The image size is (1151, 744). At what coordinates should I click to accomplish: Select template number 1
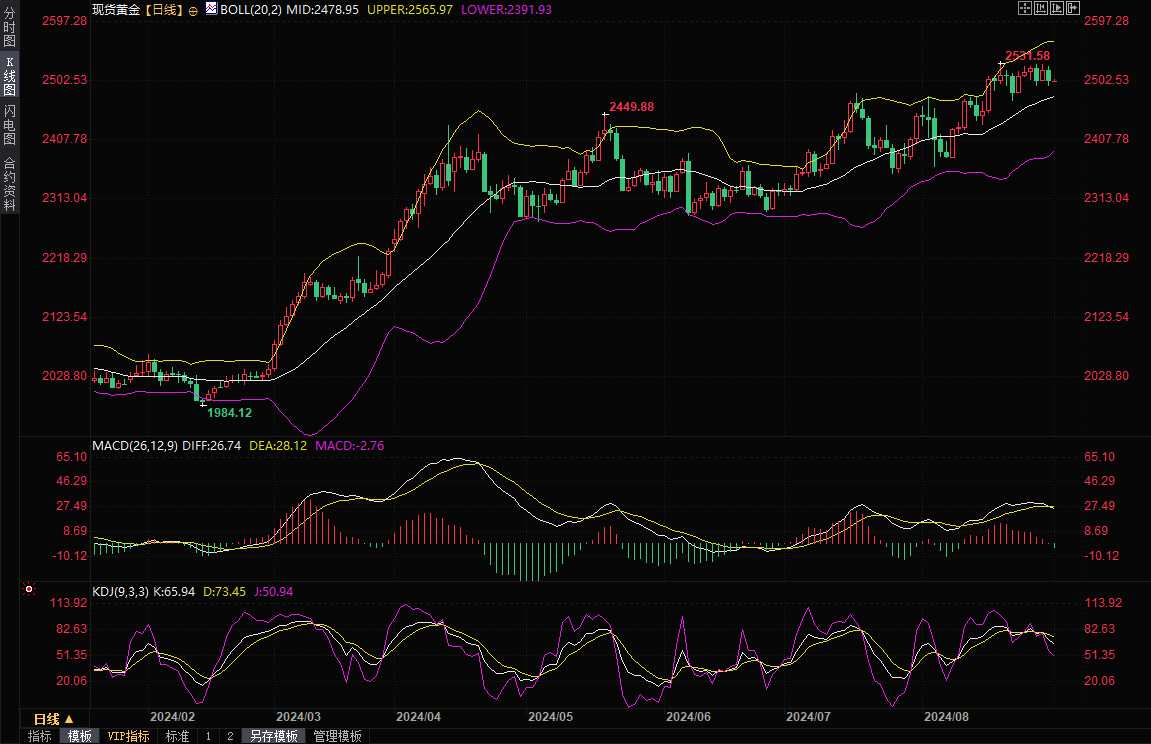click(208, 736)
